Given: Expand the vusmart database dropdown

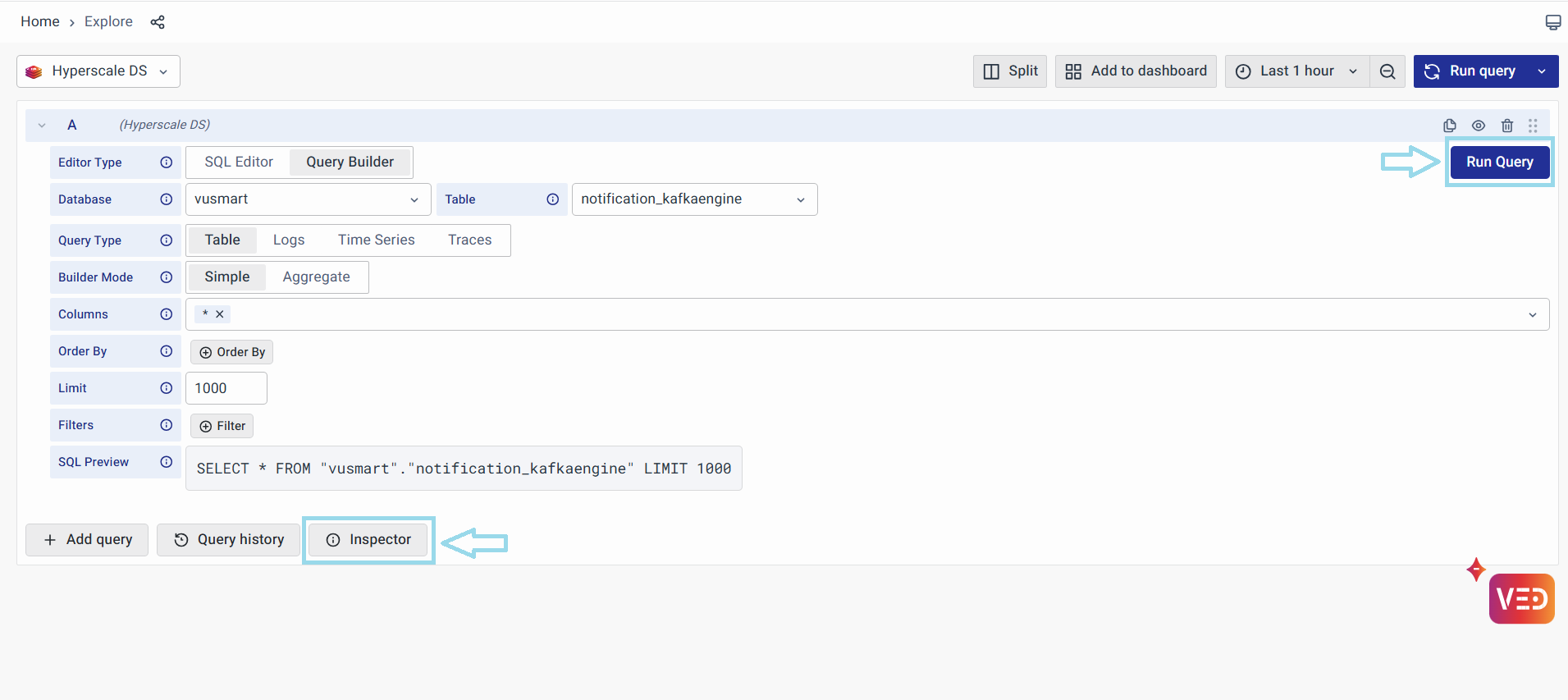Looking at the screenshot, I should tap(308, 199).
